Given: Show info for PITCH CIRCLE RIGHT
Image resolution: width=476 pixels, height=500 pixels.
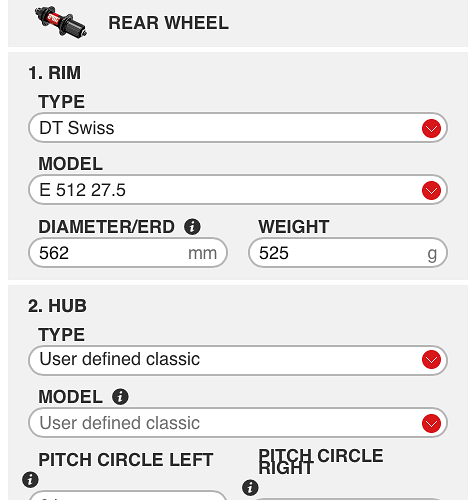Looking at the screenshot, I should [250, 488].
